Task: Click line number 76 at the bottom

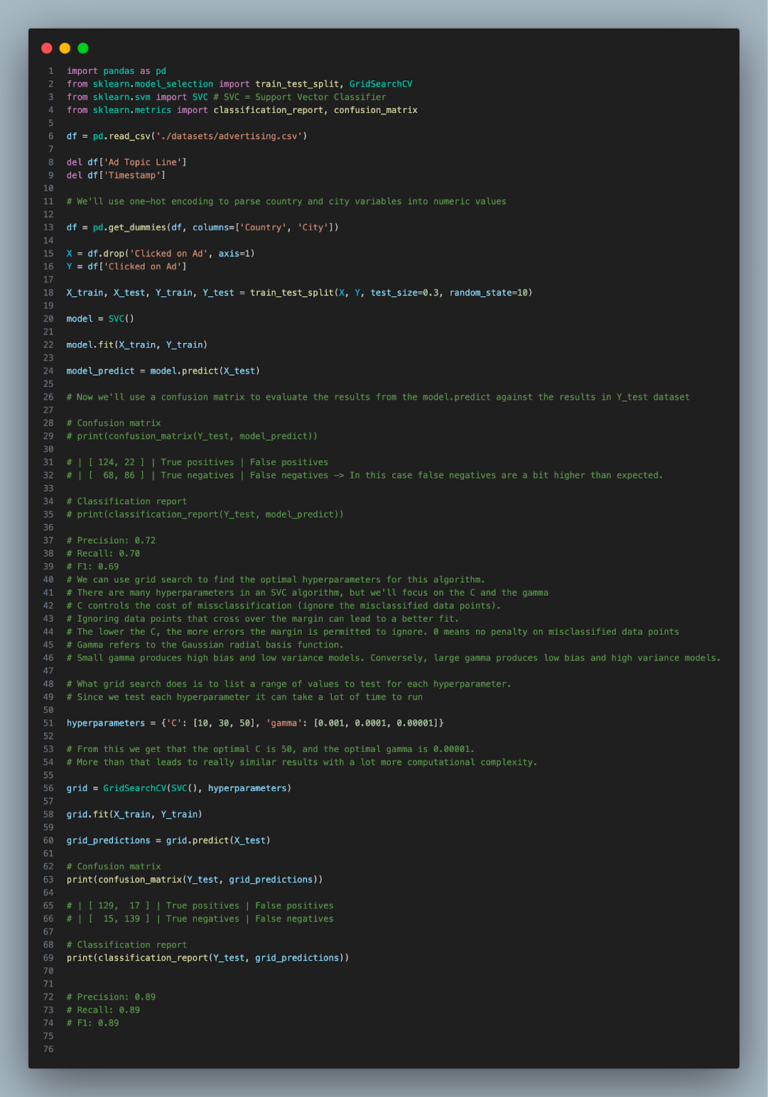Action: click(49, 1049)
